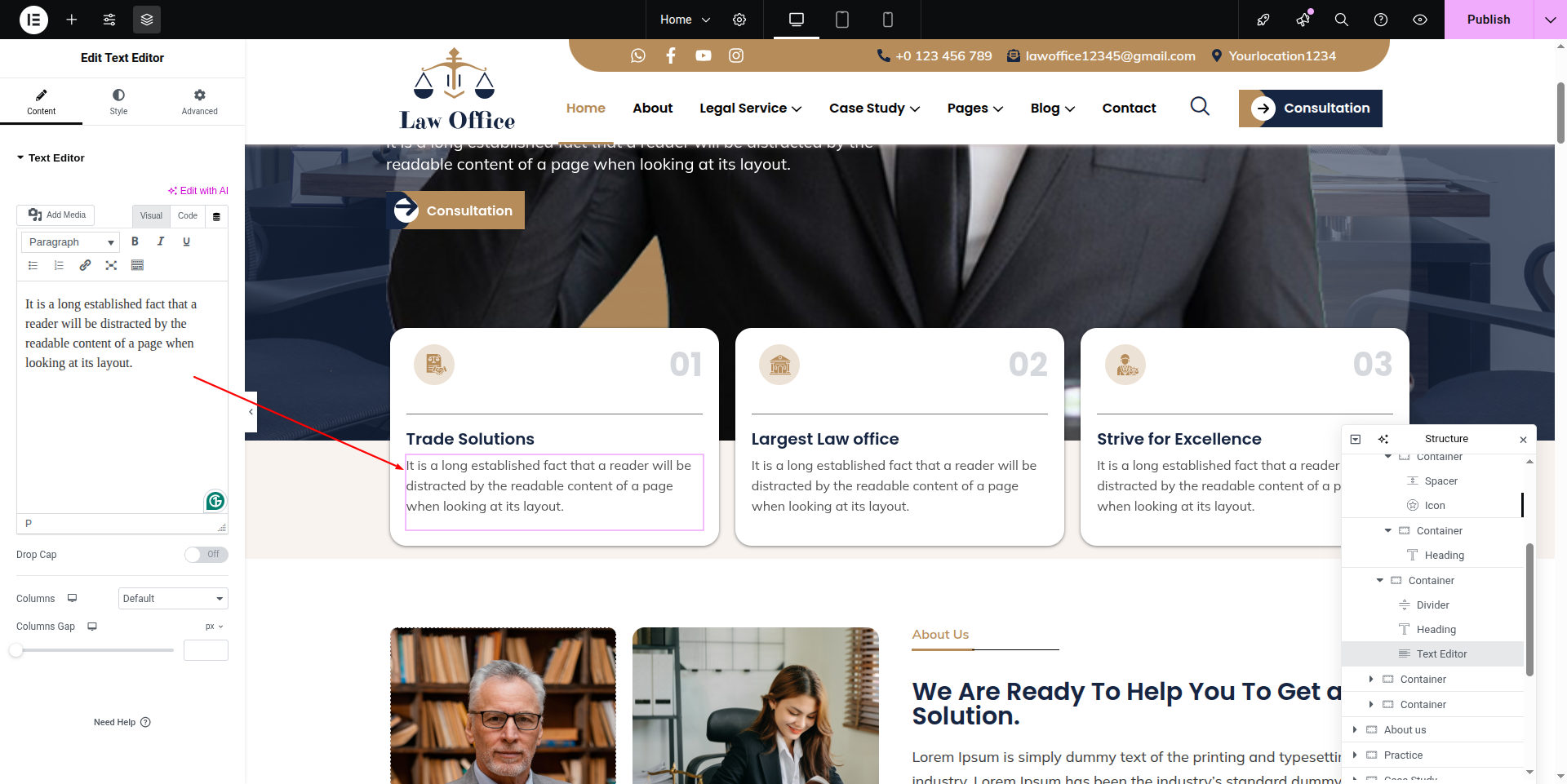Click the Add Media button
The height and width of the screenshot is (784, 1567).
(56, 215)
